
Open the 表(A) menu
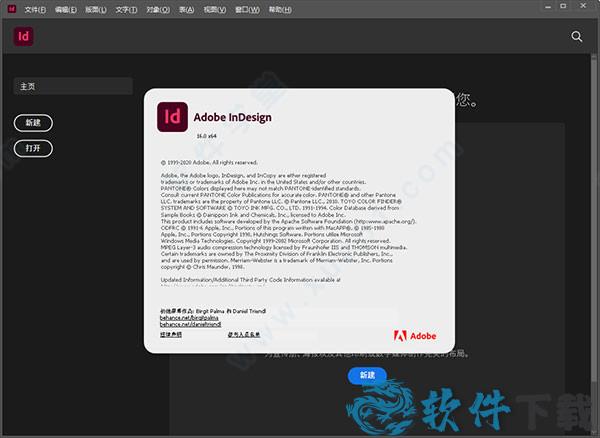pos(186,10)
